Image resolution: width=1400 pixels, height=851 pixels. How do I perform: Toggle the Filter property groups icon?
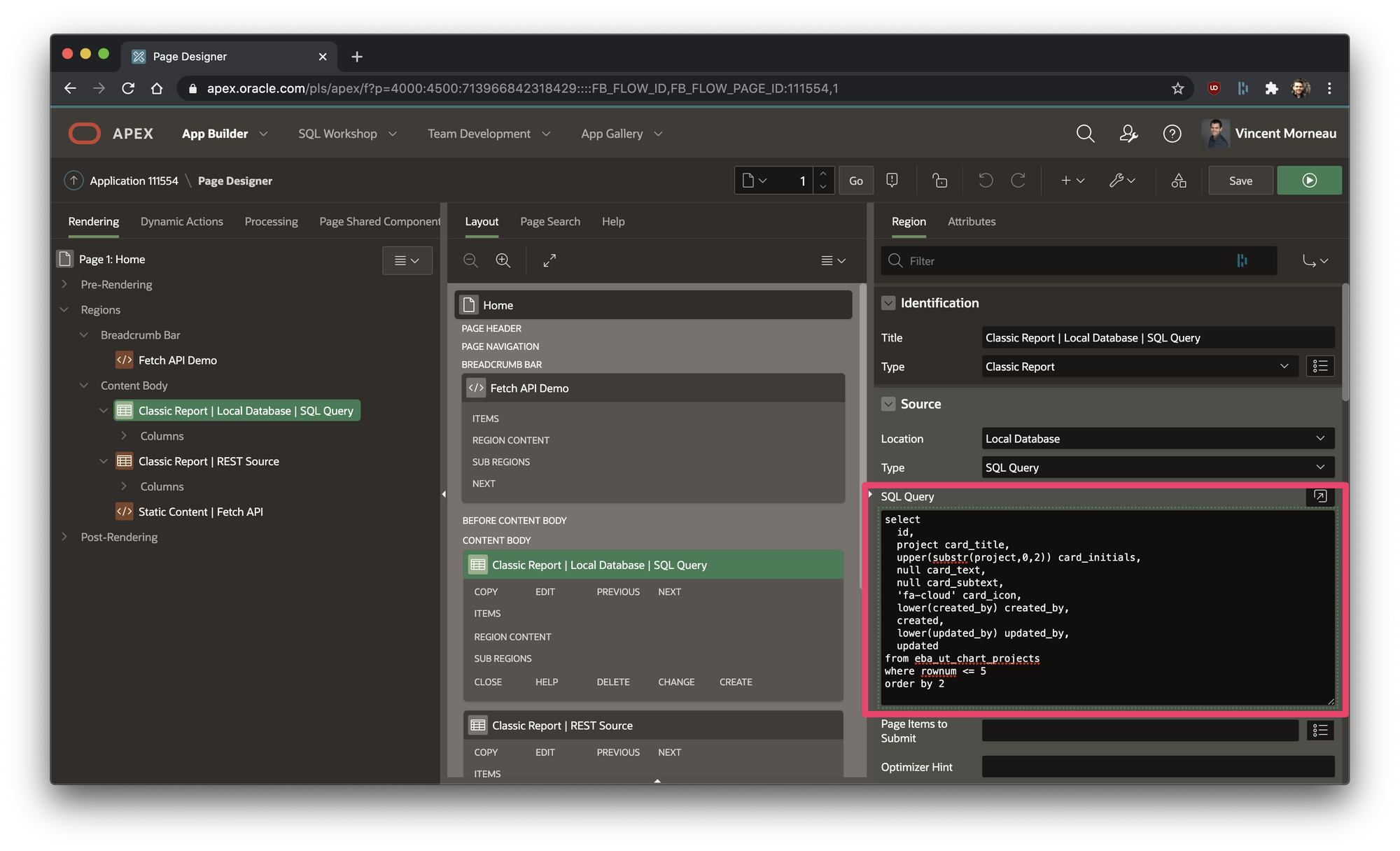coord(1242,261)
